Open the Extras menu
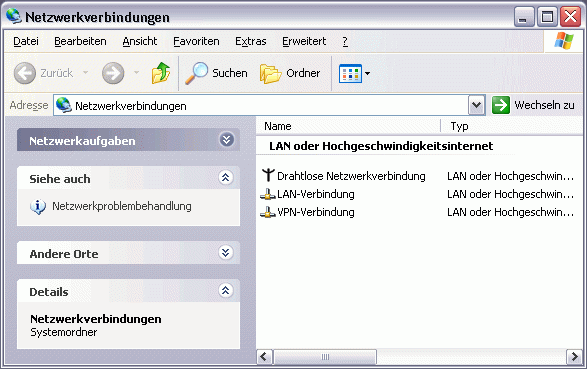Screen dimensions: 587x369 click(251, 41)
